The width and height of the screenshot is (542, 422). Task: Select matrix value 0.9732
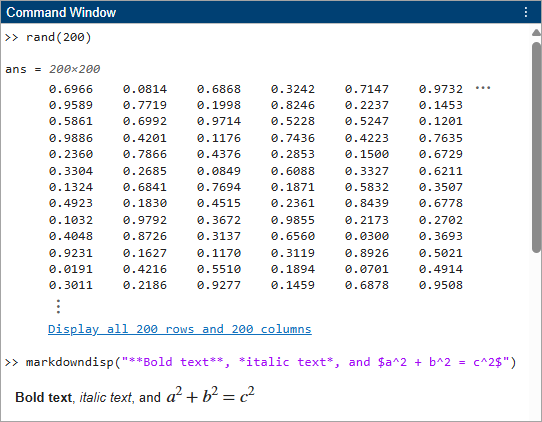441,89
